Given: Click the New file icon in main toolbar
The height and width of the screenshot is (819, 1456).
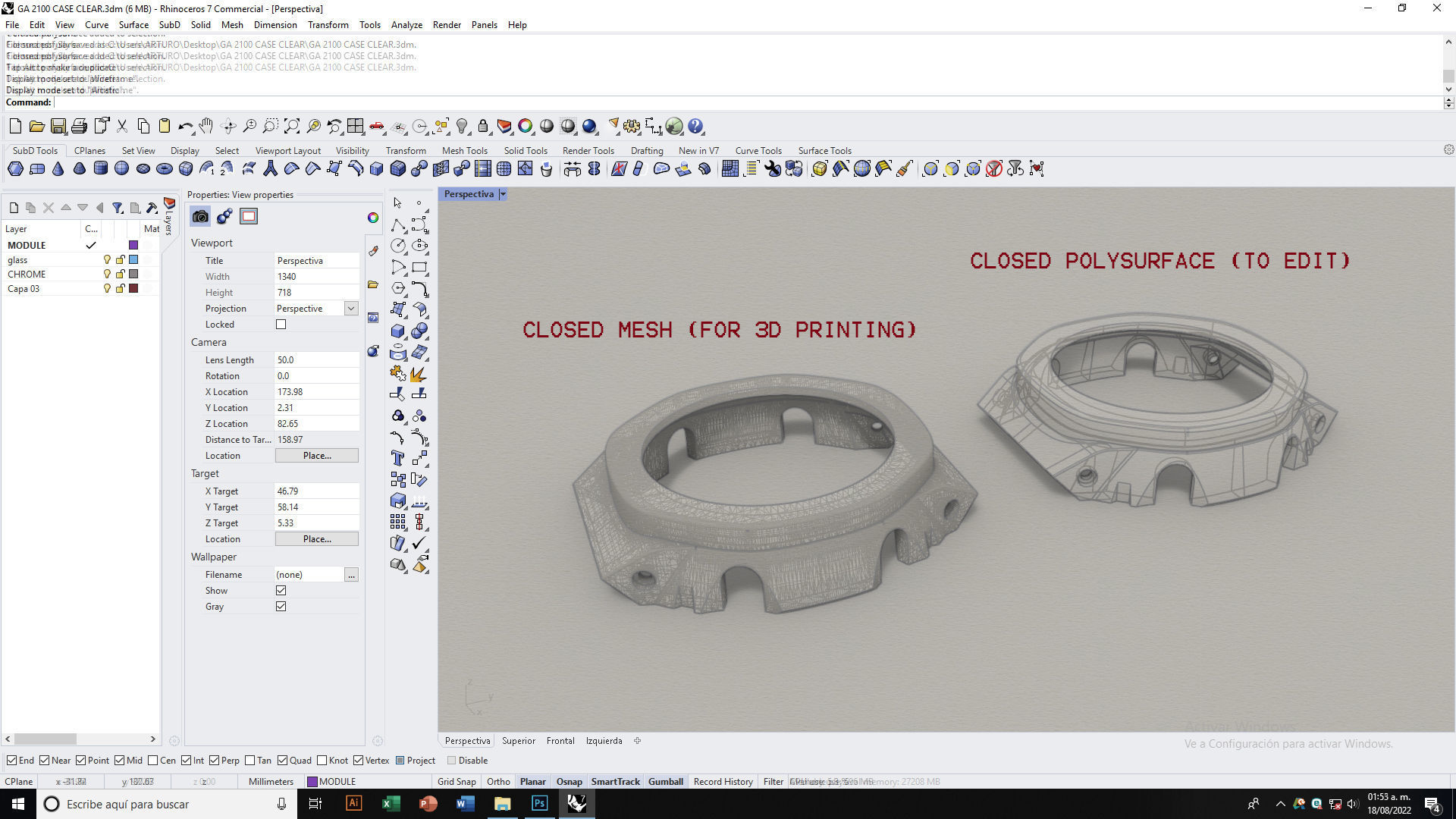Looking at the screenshot, I should tap(15, 126).
